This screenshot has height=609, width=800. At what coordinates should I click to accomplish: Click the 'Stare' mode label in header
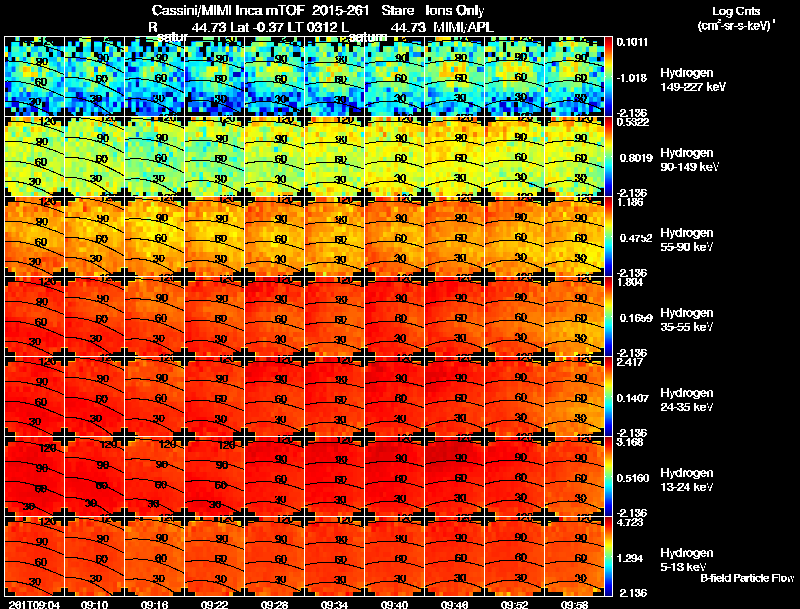397,11
